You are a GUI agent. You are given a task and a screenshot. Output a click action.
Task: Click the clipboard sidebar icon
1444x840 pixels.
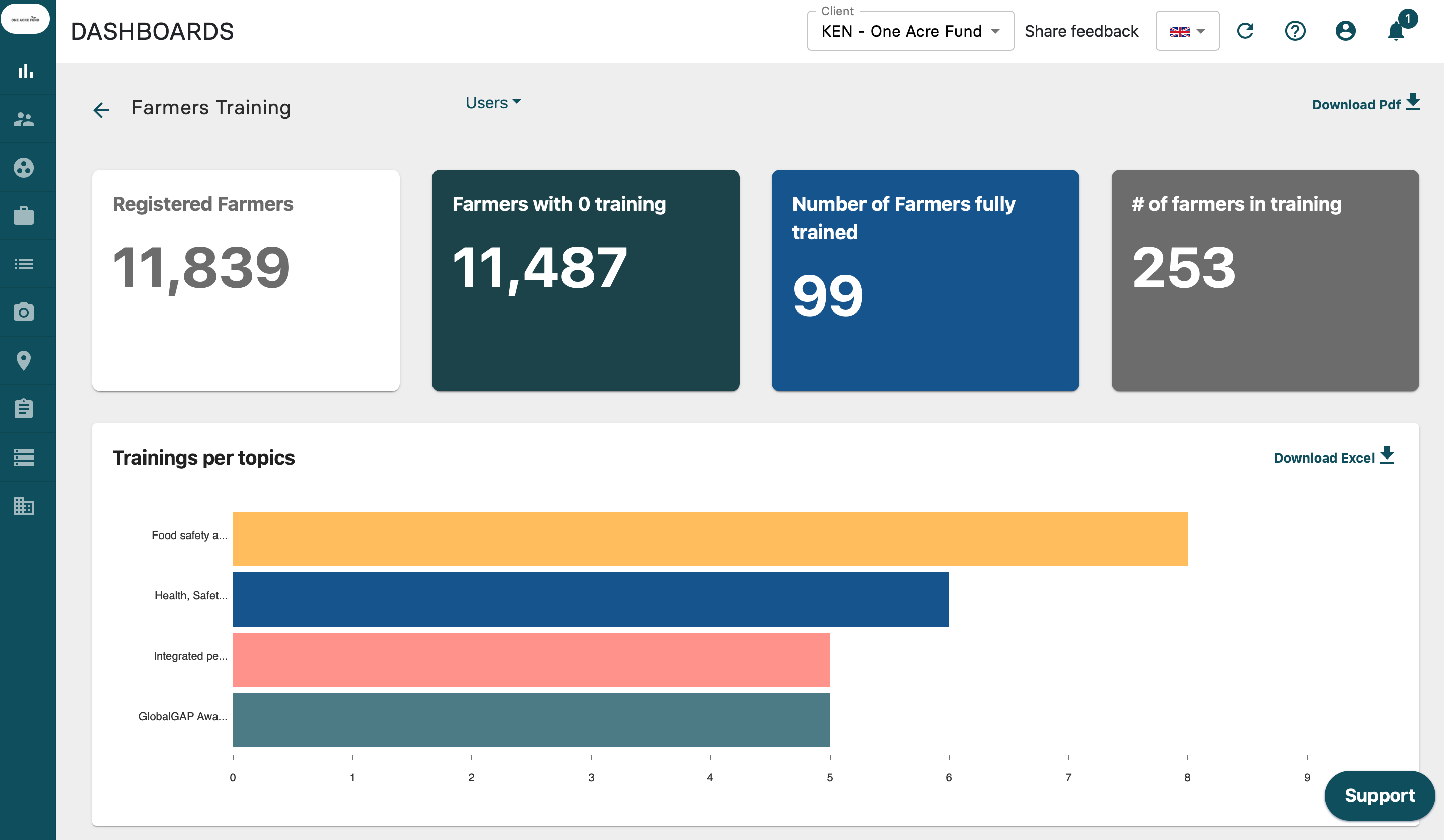(24, 409)
